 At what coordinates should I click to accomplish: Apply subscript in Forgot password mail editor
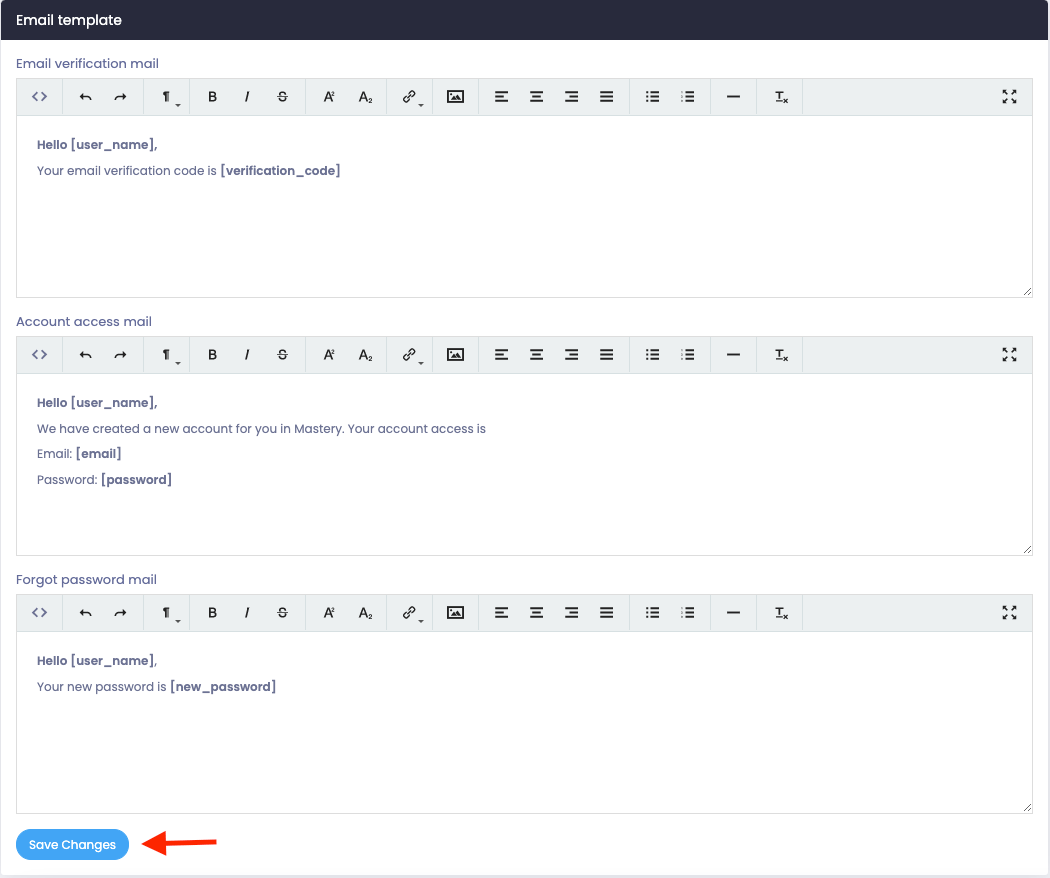pyautogui.click(x=365, y=613)
